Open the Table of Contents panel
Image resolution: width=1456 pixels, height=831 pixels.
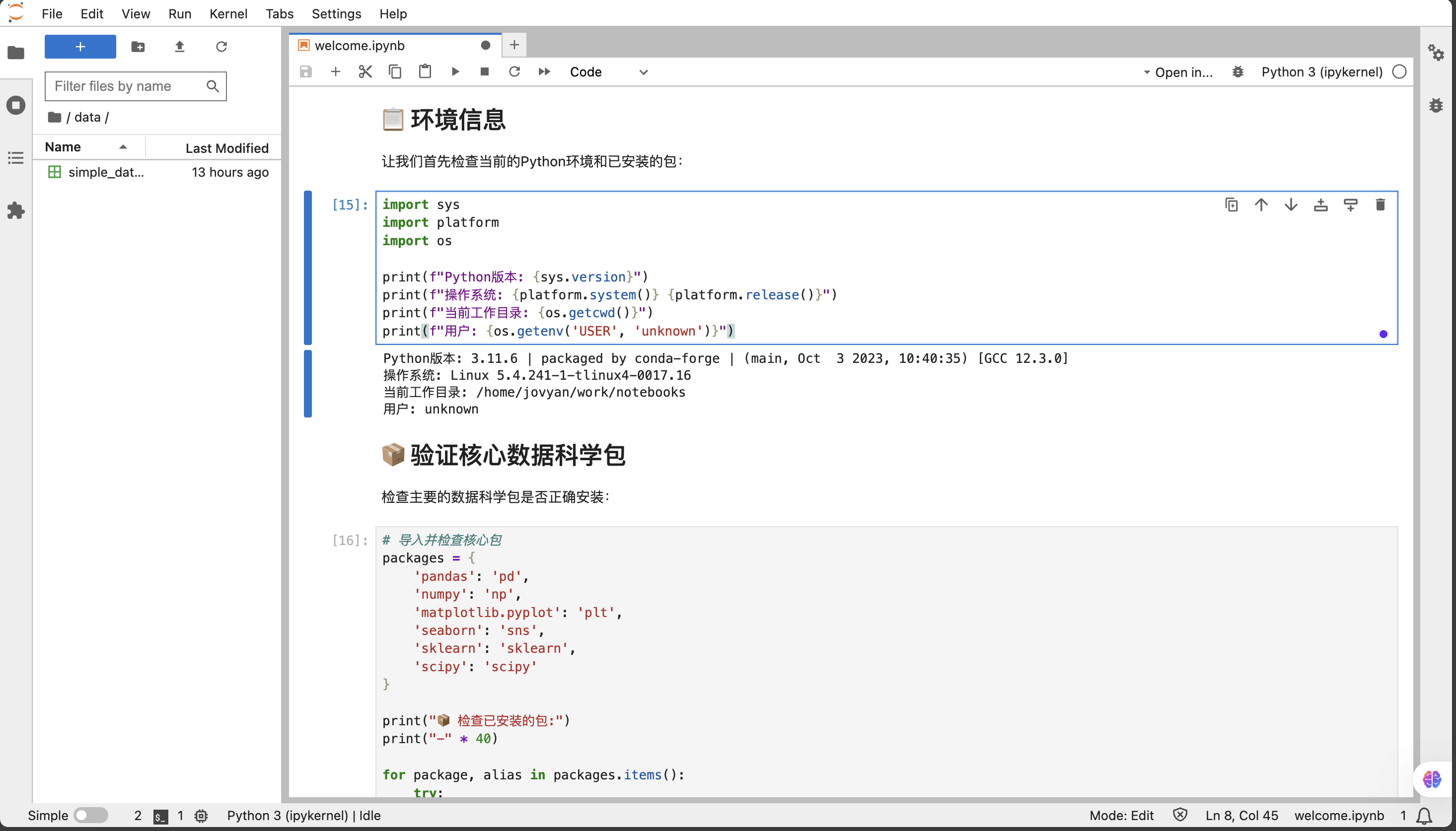(x=16, y=158)
